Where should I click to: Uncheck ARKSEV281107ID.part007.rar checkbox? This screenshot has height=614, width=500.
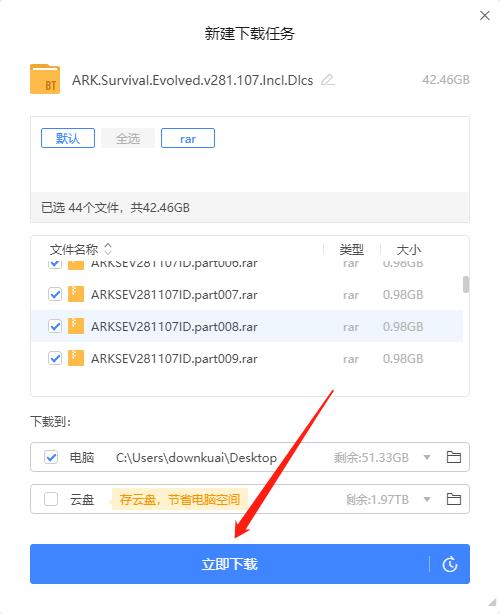(55, 294)
